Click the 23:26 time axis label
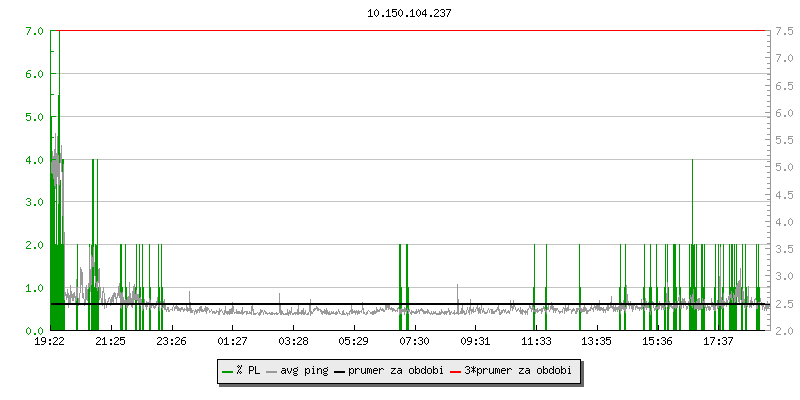 tap(171, 342)
